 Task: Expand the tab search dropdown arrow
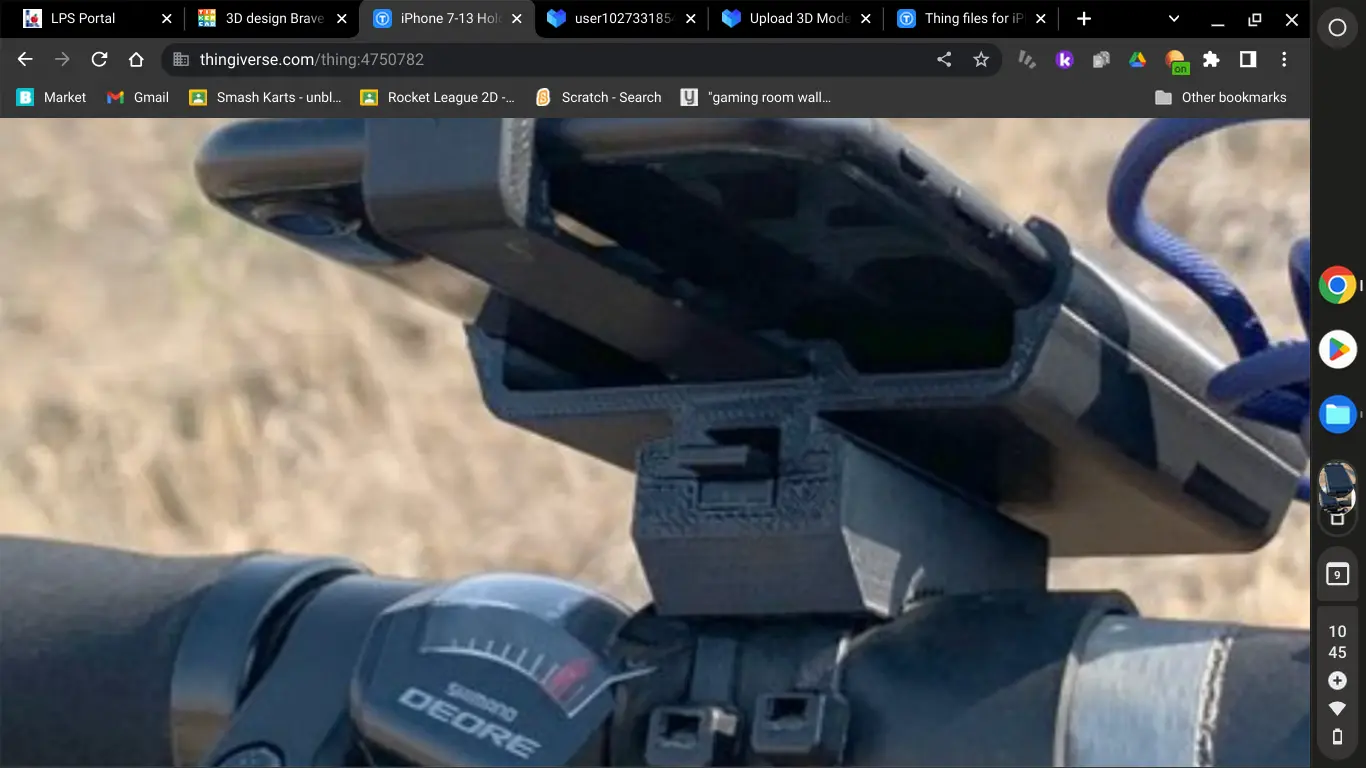click(1174, 19)
